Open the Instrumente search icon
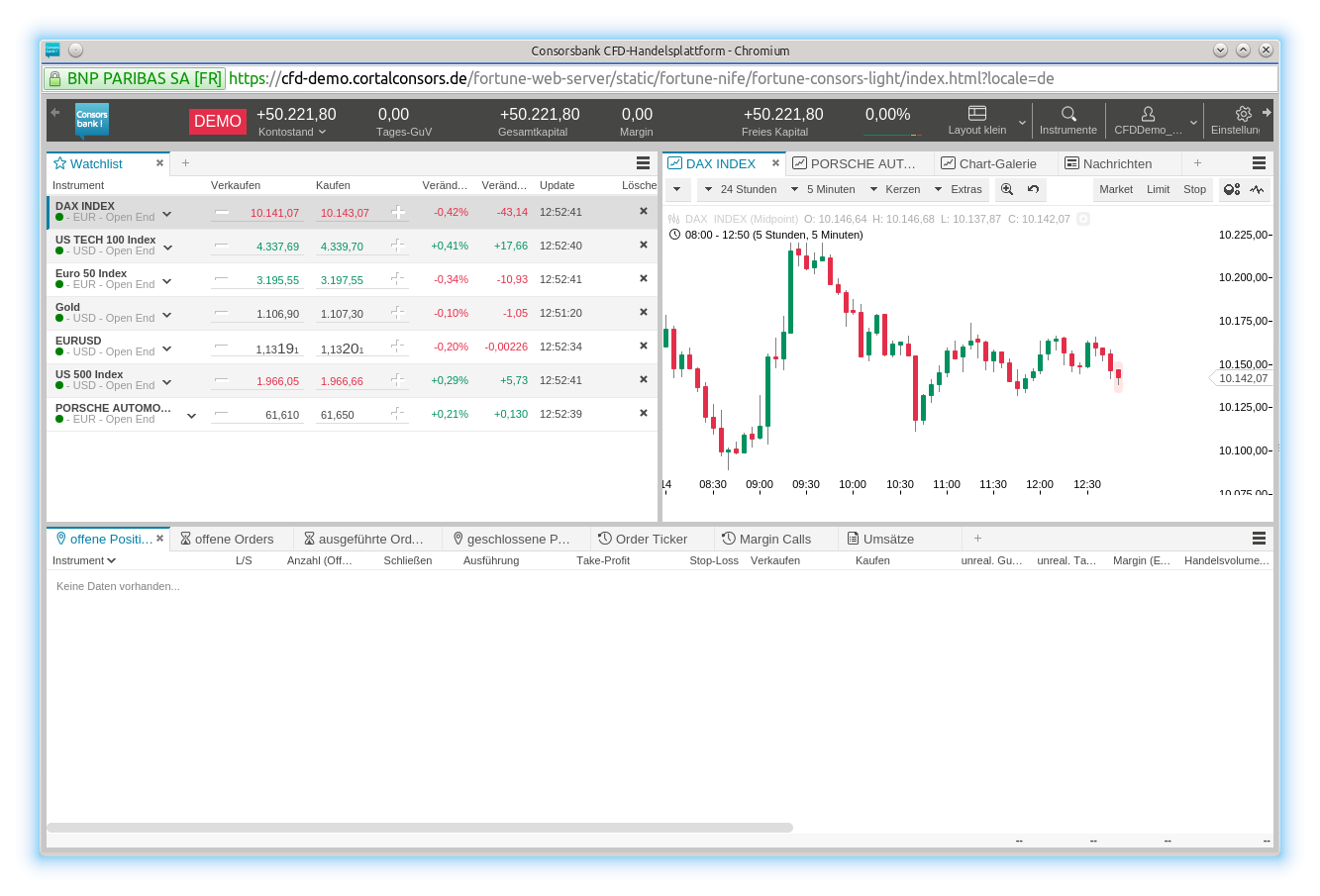 point(1067,114)
